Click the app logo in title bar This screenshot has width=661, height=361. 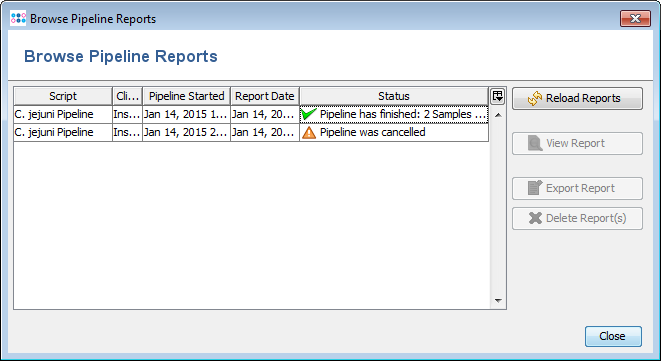pyautogui.click(x=18, y=19)
